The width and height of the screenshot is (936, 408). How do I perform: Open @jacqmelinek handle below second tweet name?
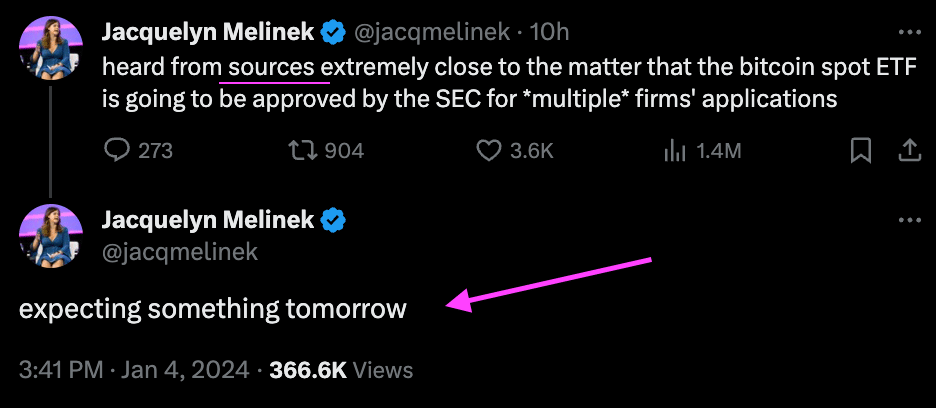pyautogui.click(x=180, y=251)
